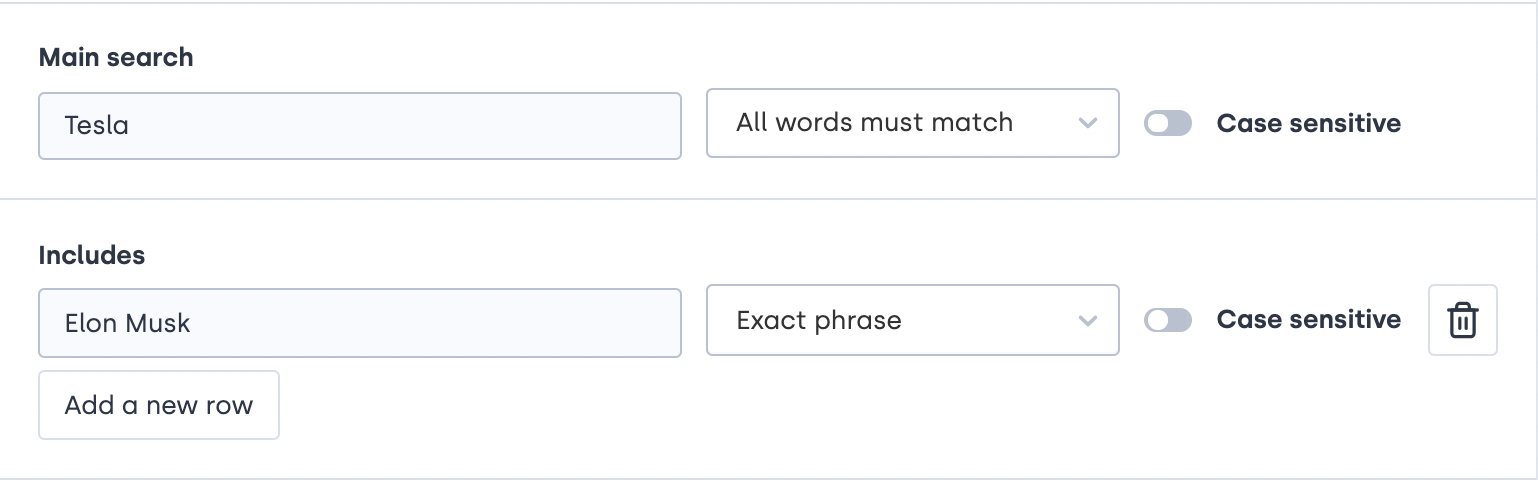Click chevron arrow beside Exact phrase
1538x480 pixels.
pos(1087,321)
